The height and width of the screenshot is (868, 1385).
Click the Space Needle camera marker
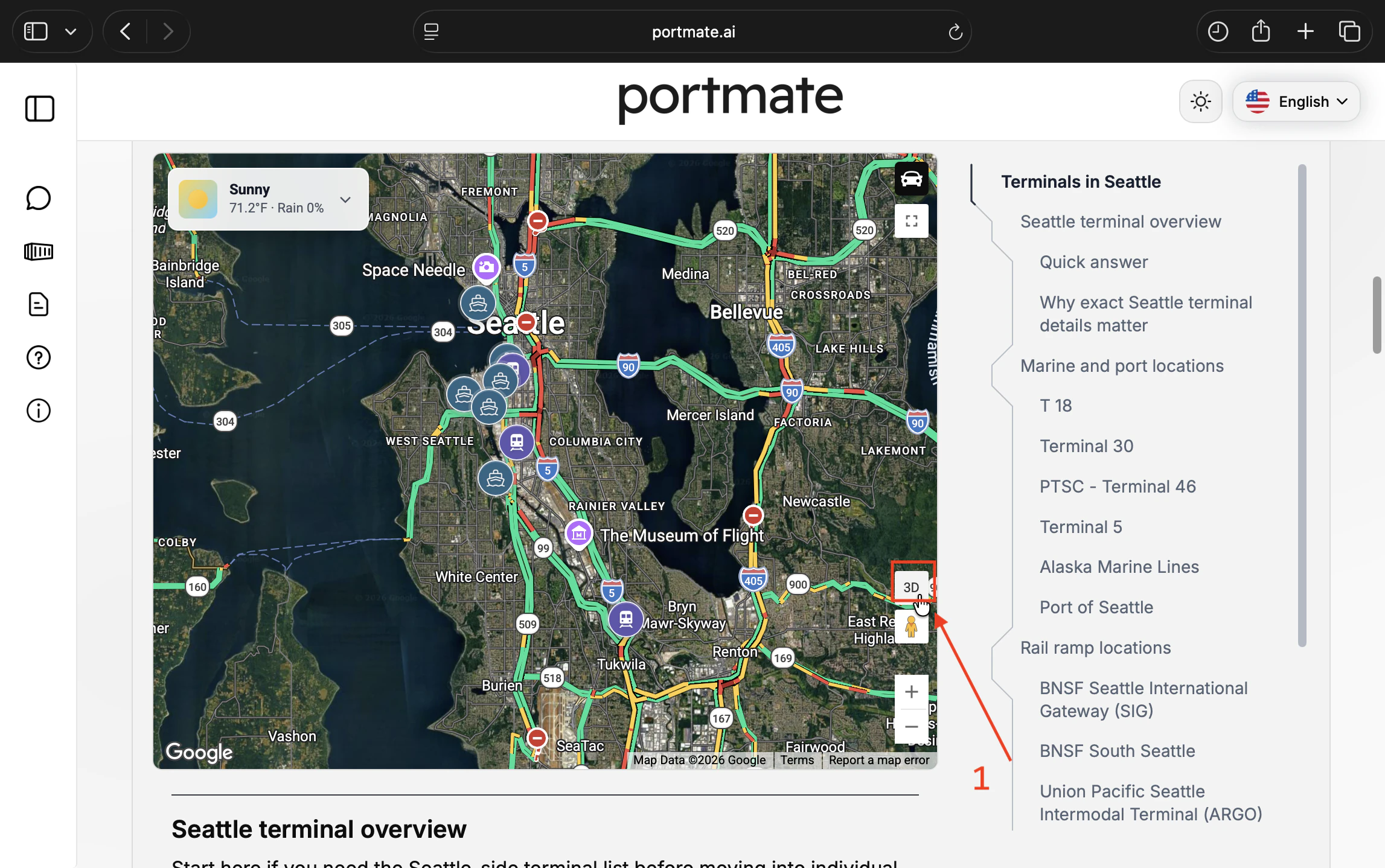pos(486,267)
